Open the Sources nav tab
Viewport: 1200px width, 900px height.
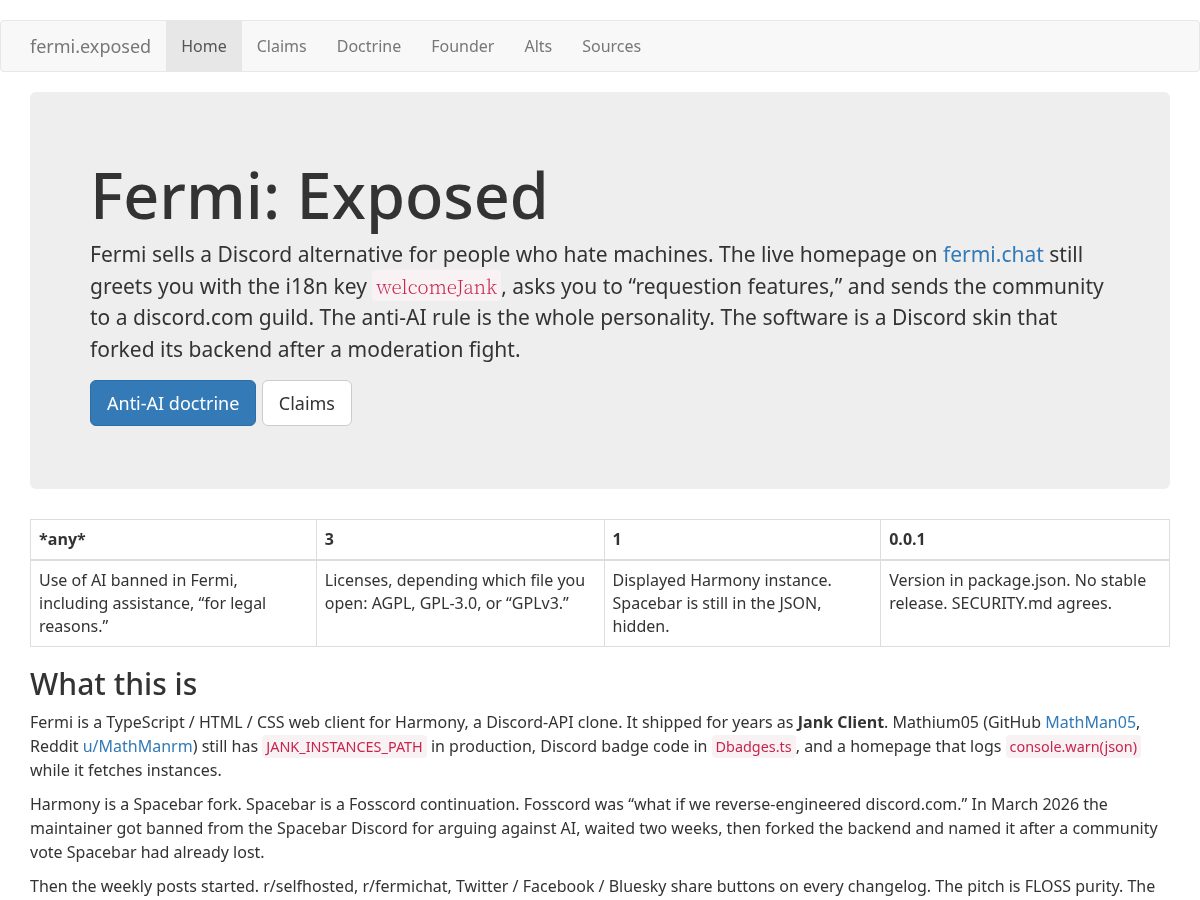point(612,46)
